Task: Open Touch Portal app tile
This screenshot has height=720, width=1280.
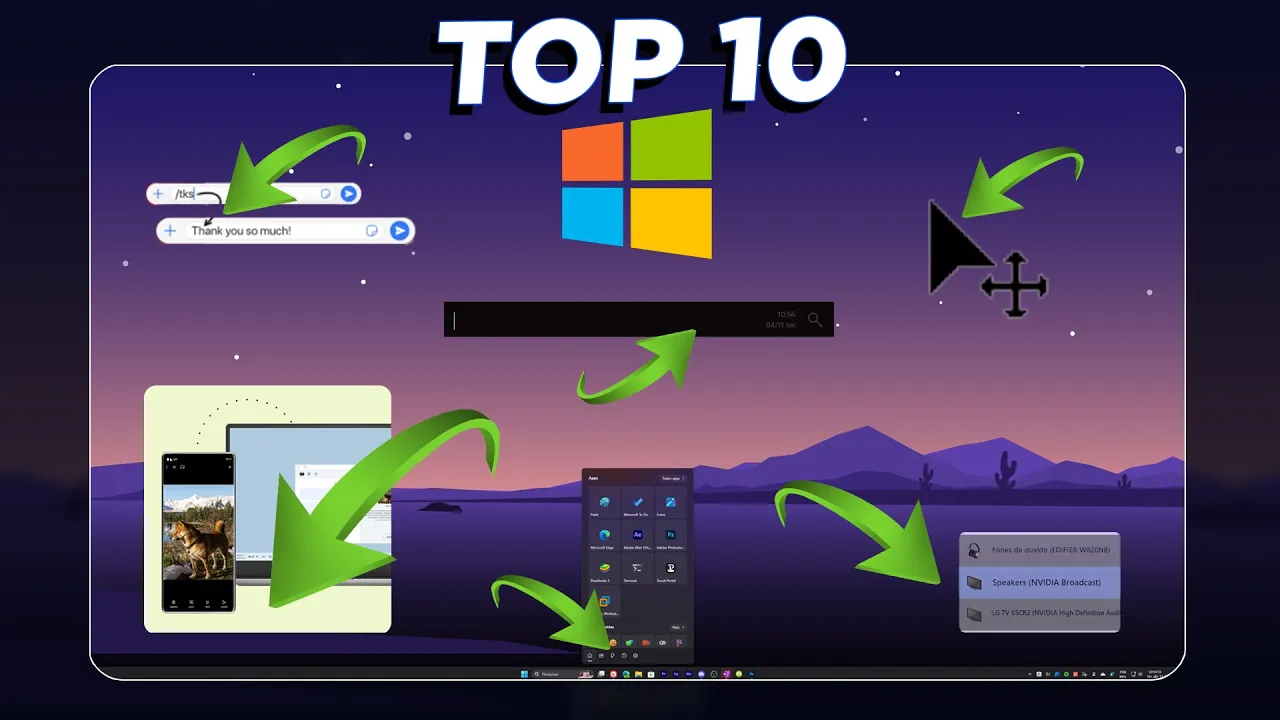Action: tap(670, 568)
